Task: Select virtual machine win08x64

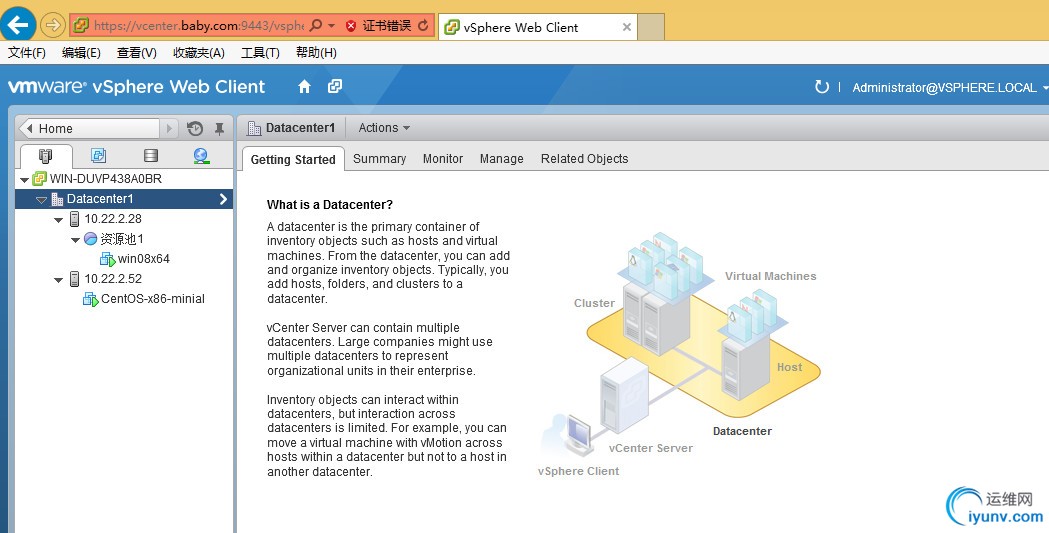Action: coord(144,259)
